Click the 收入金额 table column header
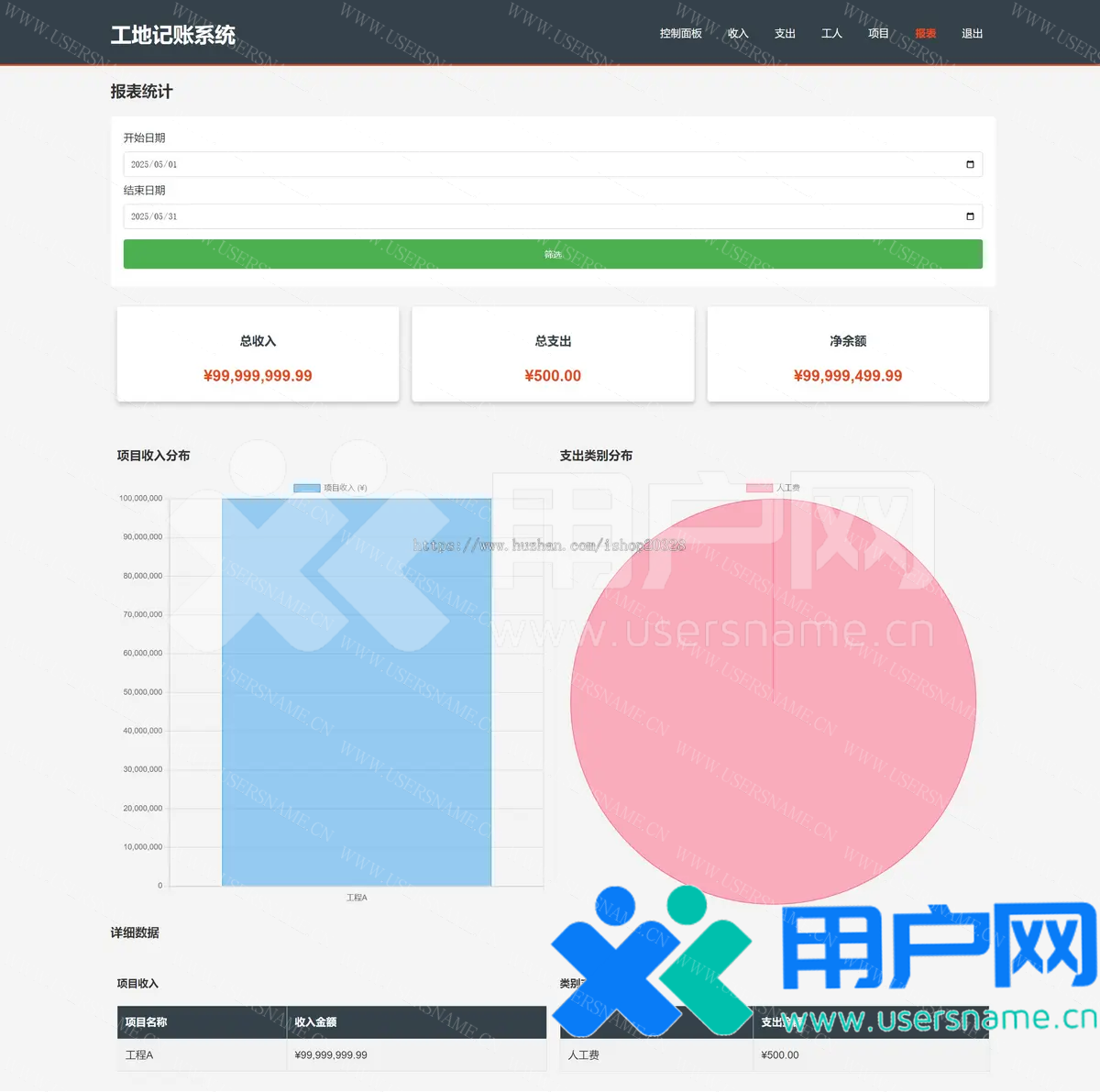Viewport: 1100px width, 1092px height. click(316, 1022)
